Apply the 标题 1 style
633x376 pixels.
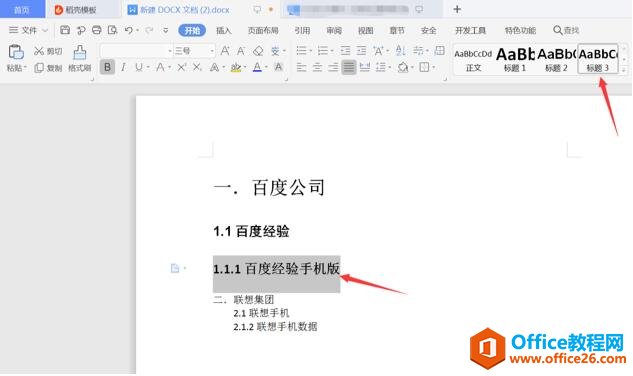point(515,59)
